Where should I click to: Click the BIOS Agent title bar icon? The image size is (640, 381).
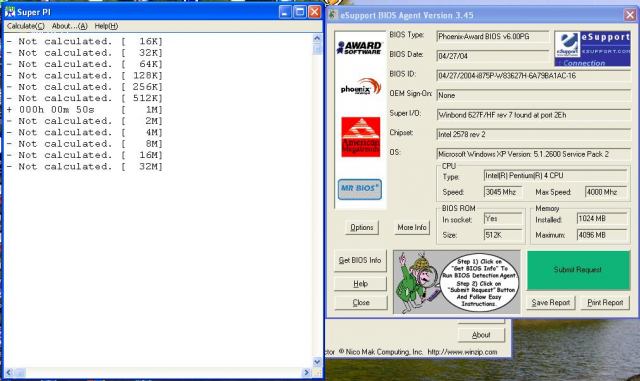click(333, 15)
